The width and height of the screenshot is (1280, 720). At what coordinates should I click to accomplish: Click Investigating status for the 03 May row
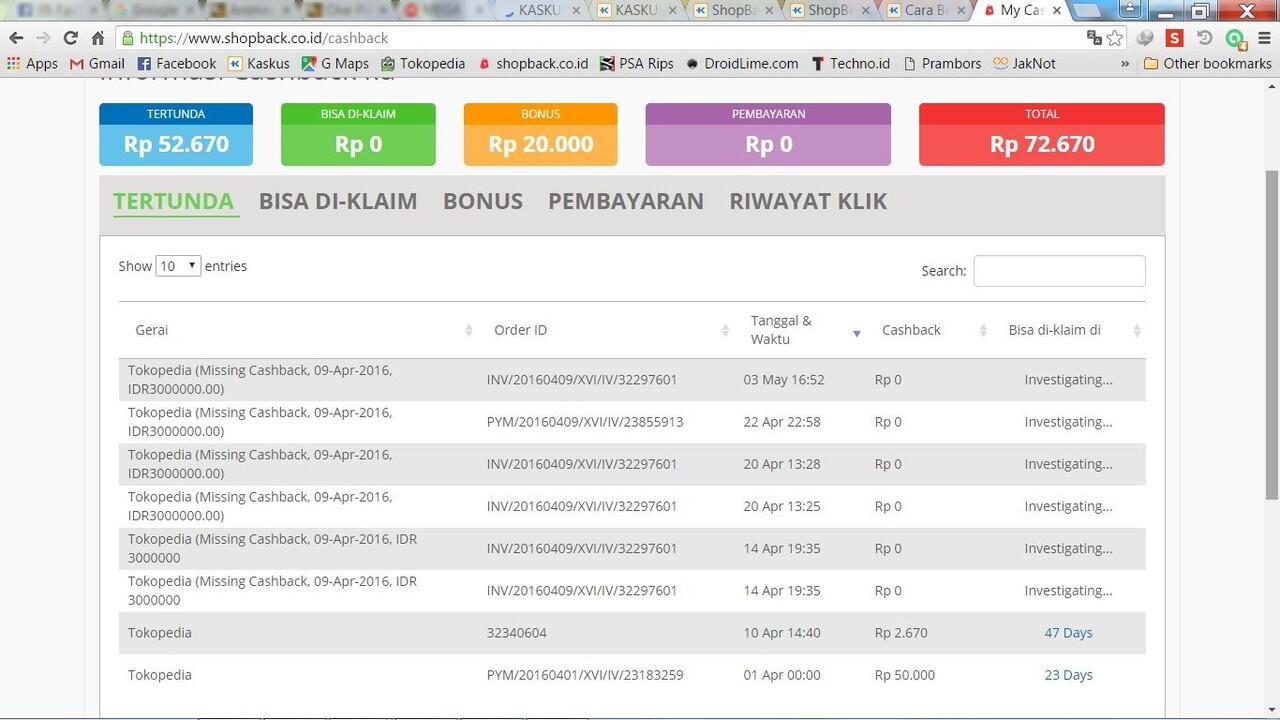click(x=1068, y=380)
